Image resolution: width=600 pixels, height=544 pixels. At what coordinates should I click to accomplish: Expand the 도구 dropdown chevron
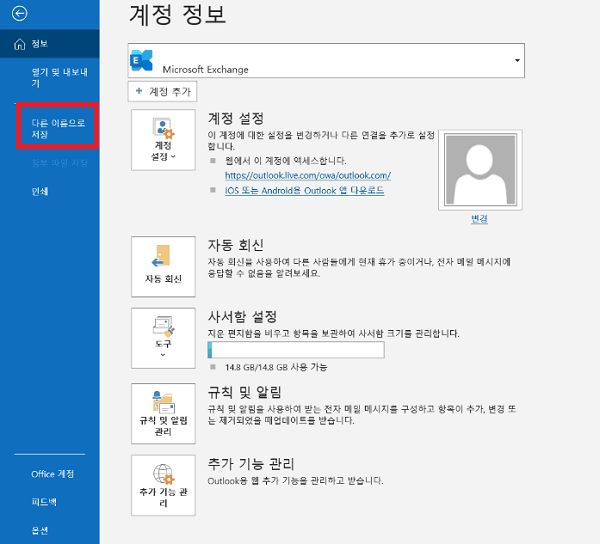163,355
